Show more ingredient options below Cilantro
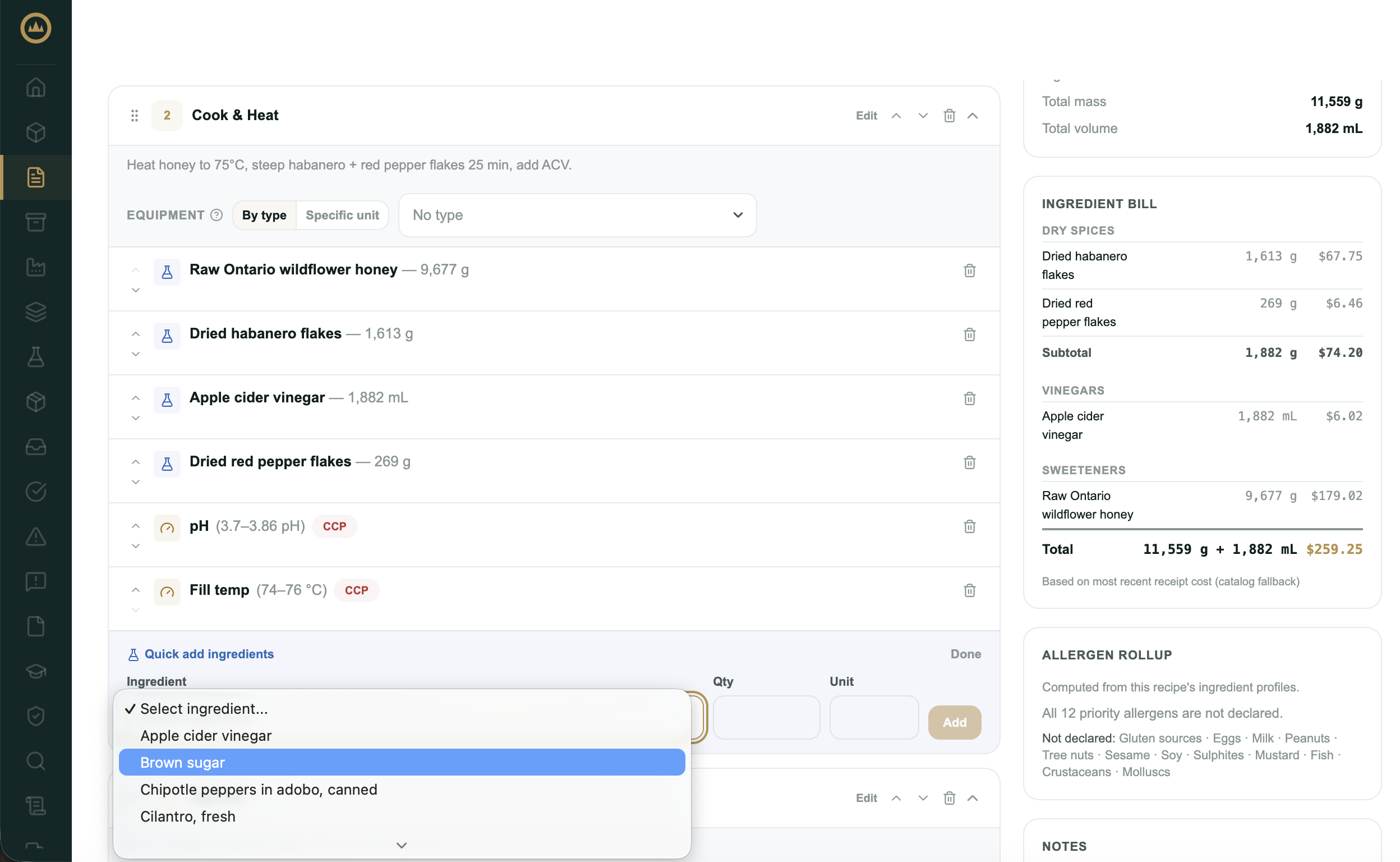 [x=402, y=845]
